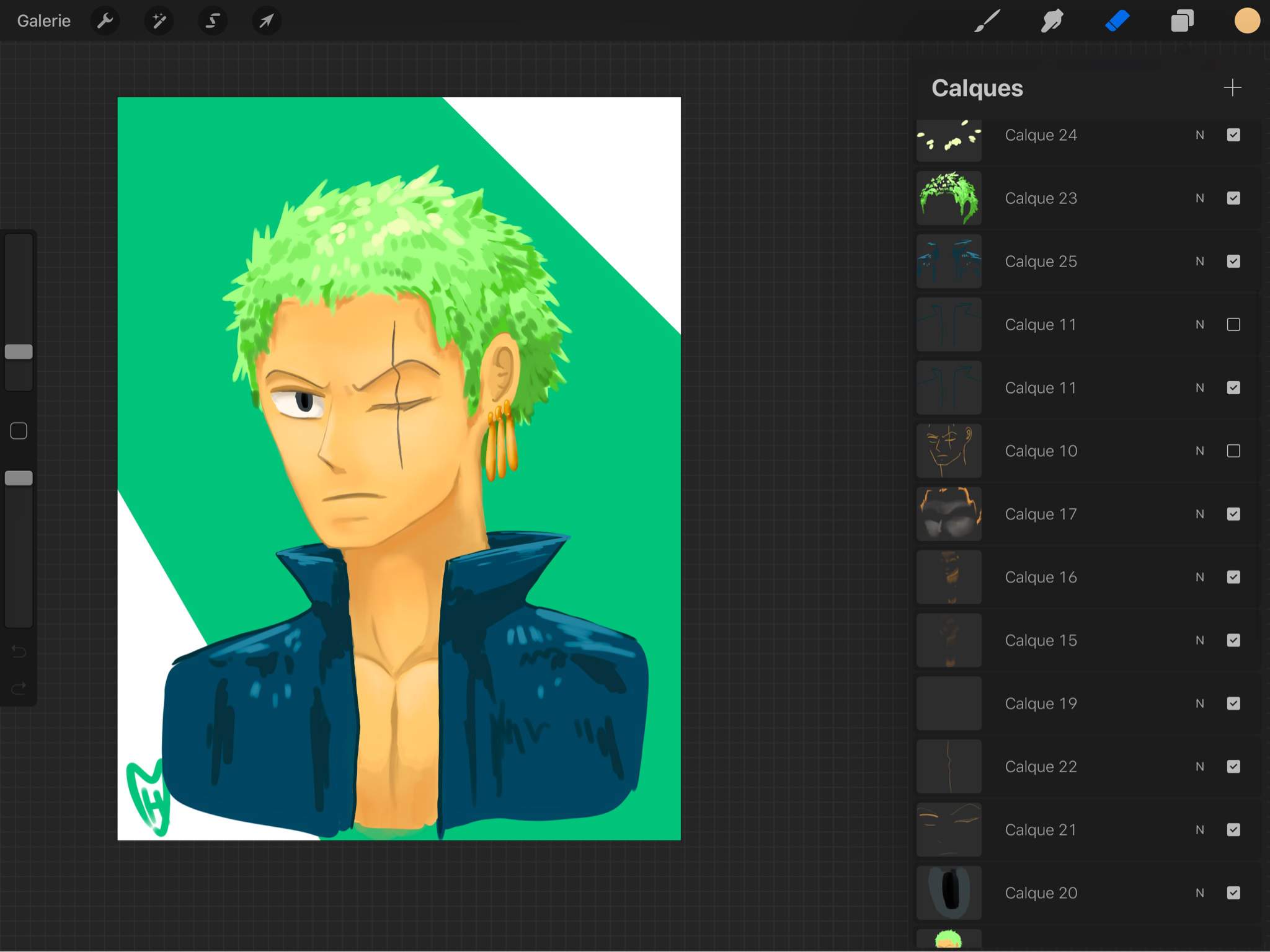Hide layer Calque 20
Viewport: 1270px width, 952px height.
tap(1233, 893)
